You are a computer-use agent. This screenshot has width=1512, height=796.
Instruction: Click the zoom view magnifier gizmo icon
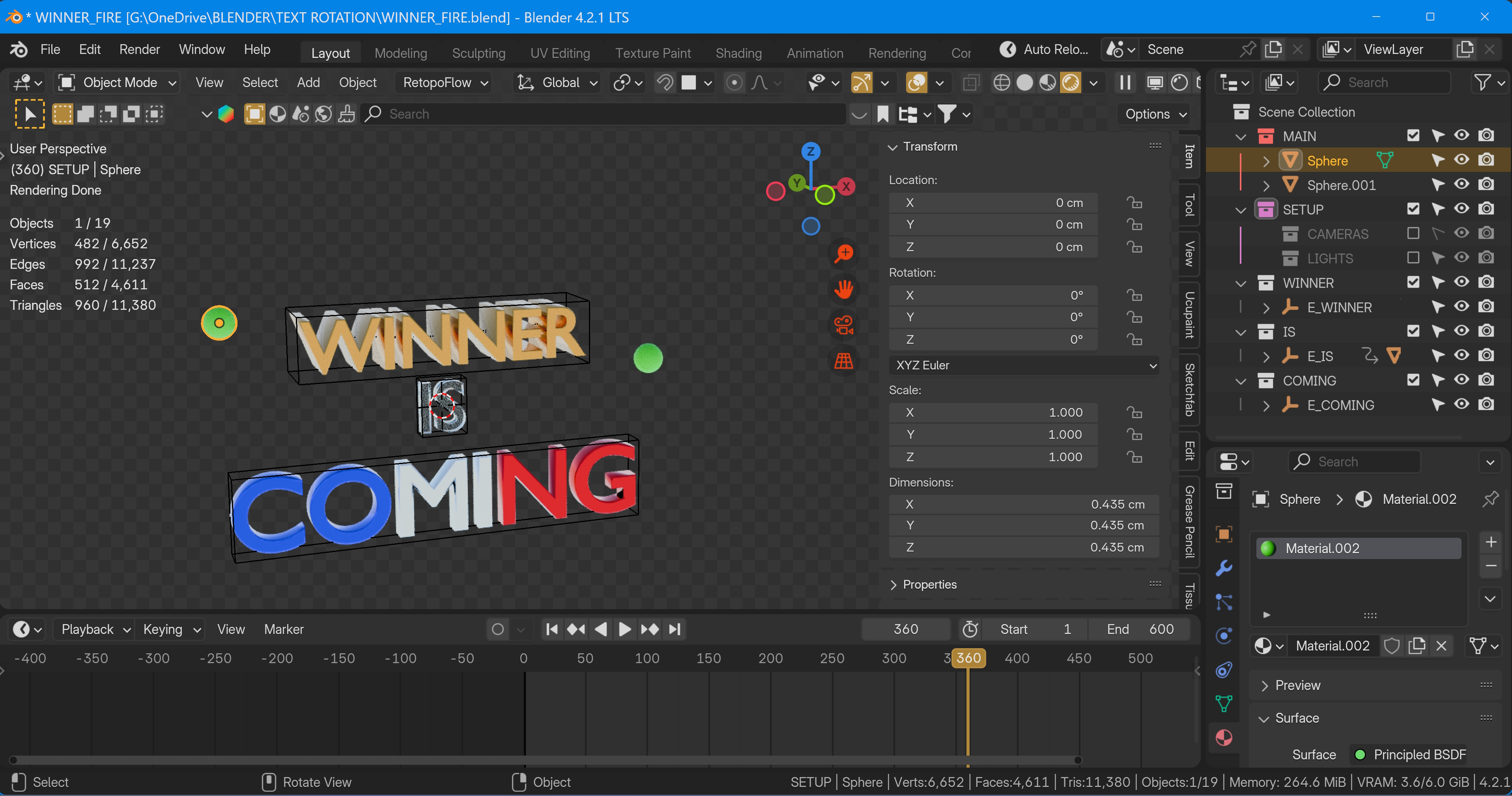coord(843,254)
